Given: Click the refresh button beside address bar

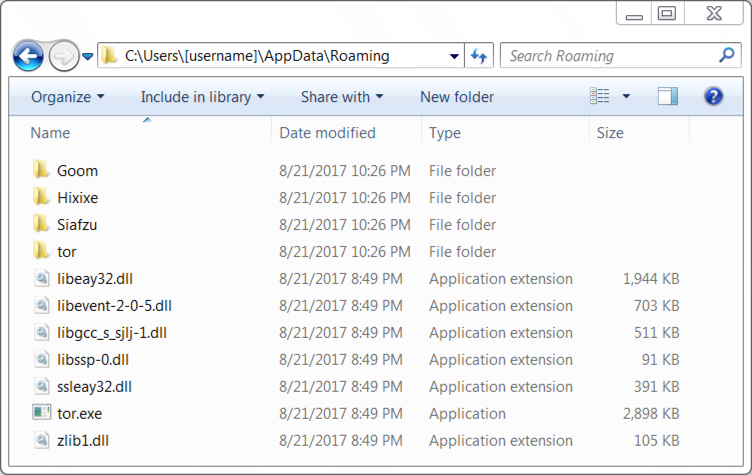Looking at the screenshot, I should pyautogui.click(x=479, y=56).
